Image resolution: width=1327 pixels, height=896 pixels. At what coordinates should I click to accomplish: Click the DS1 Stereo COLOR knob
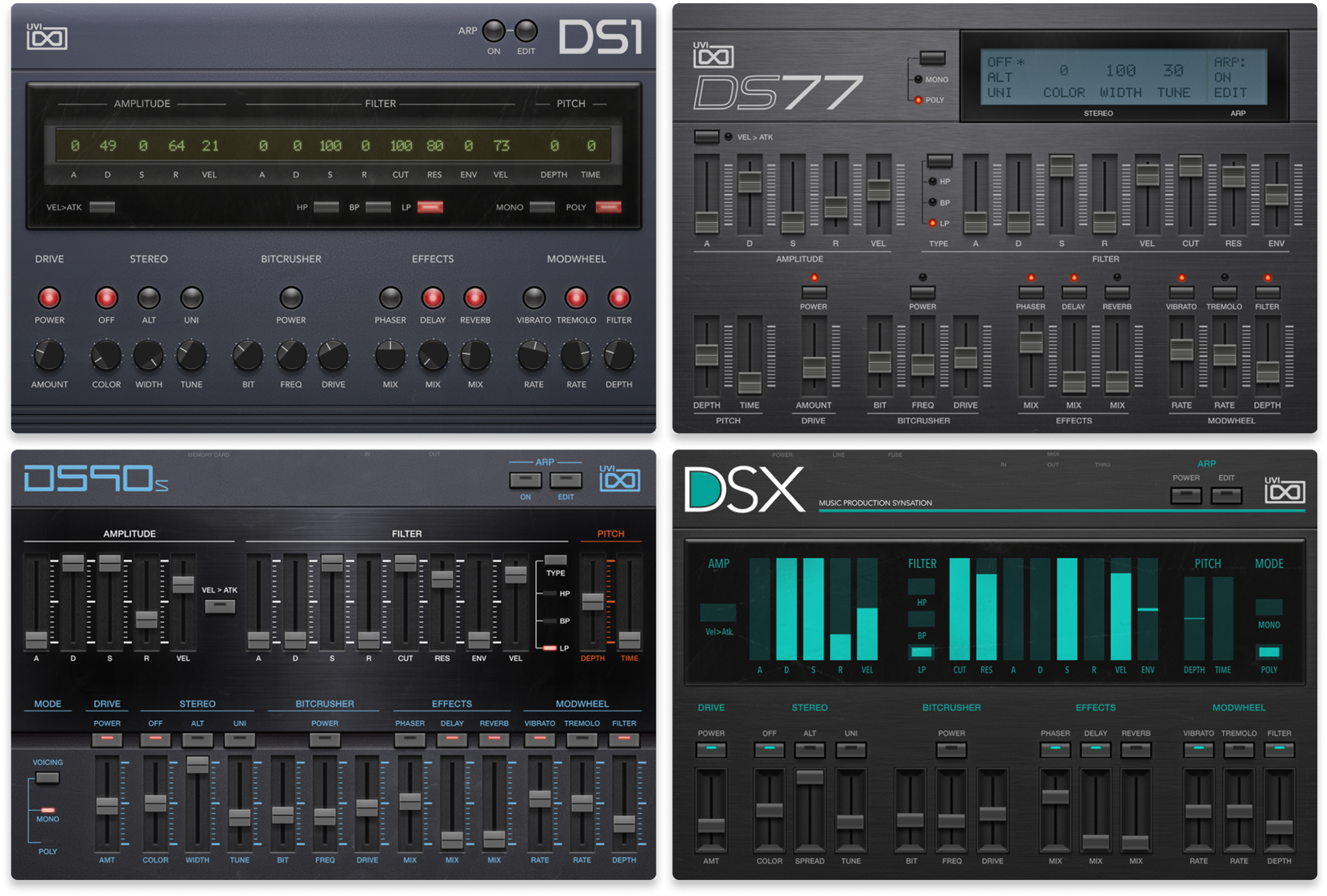106,355
